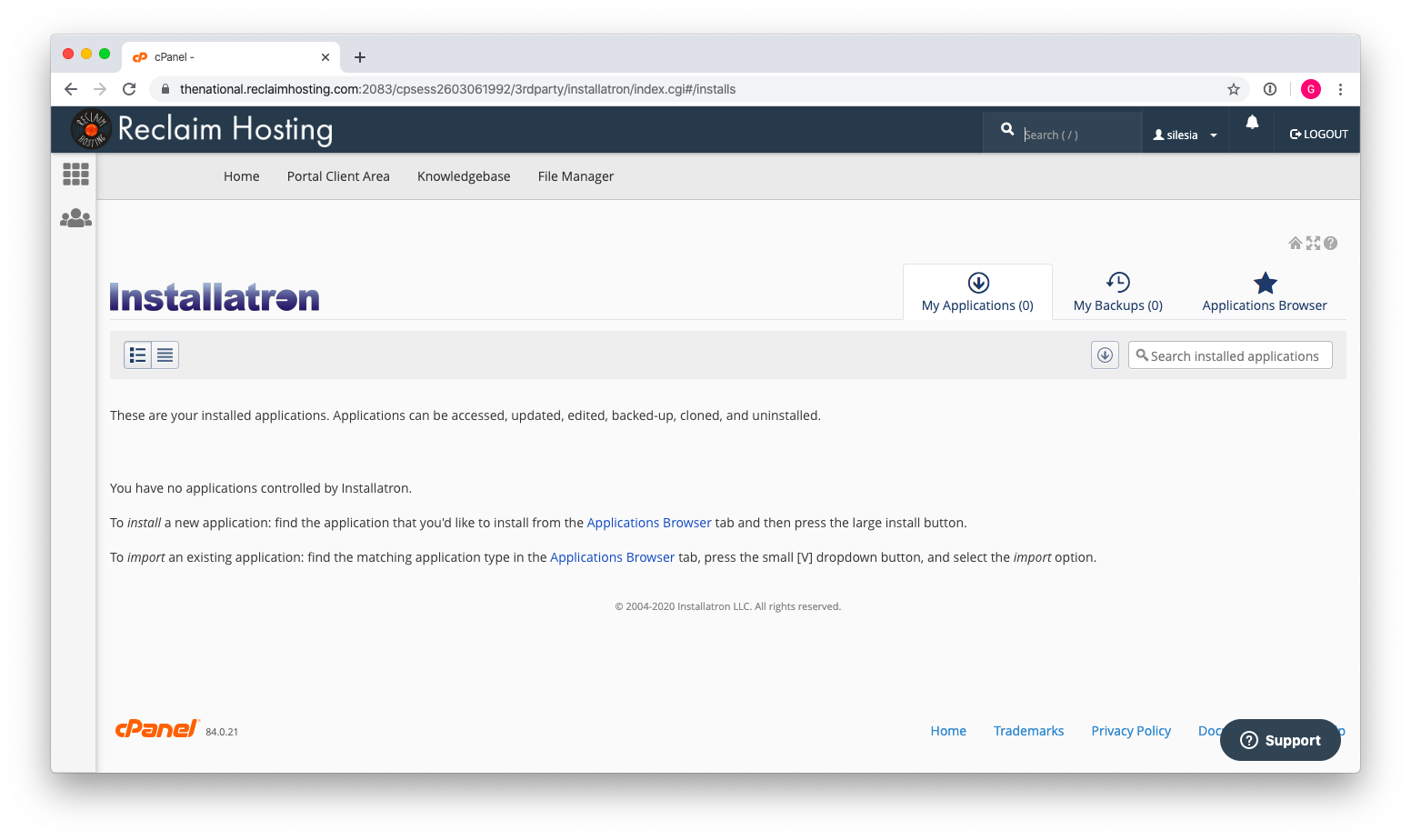Reload the browser page

click(129, 89)
